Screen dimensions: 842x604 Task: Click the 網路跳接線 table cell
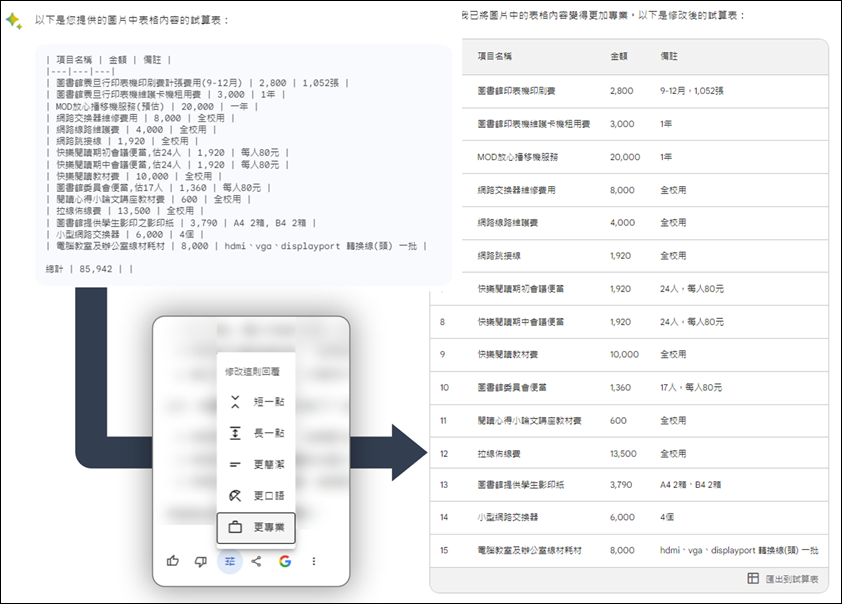(499, 256)
